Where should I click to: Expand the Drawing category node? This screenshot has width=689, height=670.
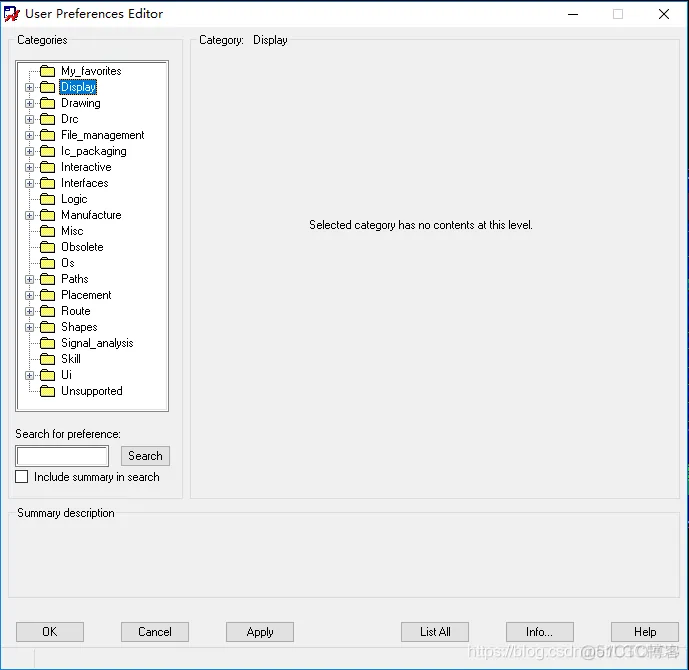tap(29, 103)
